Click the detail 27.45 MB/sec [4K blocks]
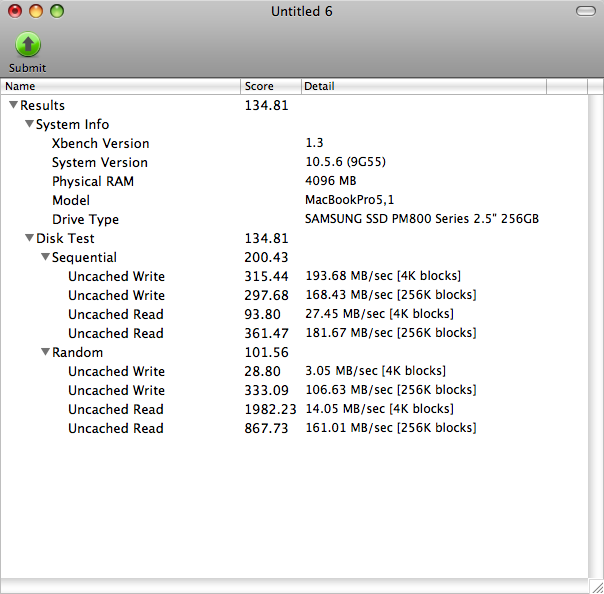604x594 pixels. [x=379, y=314]
